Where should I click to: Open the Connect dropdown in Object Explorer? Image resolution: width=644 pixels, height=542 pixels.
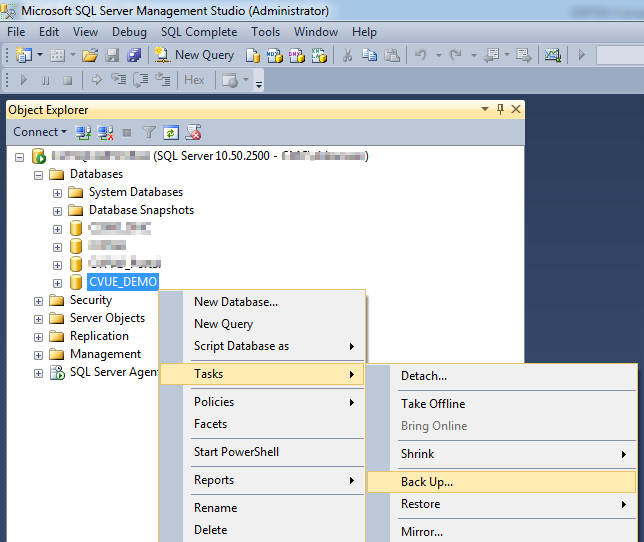pyautogui.click(x=40, y=132)
